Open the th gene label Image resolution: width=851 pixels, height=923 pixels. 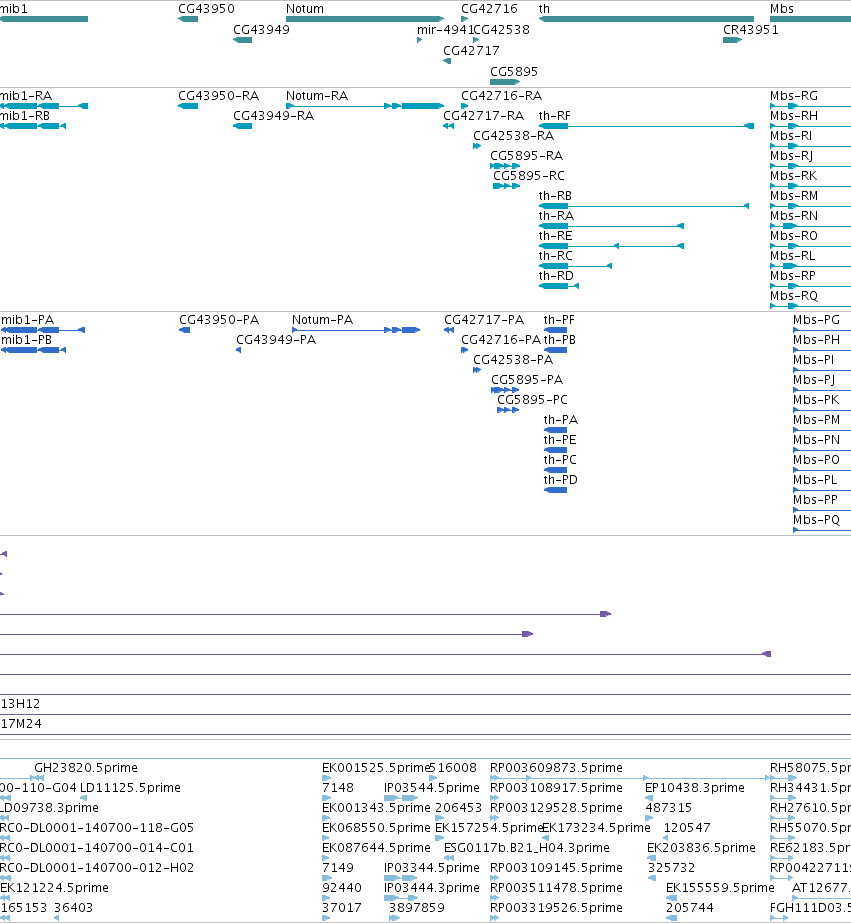click(x=544, y=9)
